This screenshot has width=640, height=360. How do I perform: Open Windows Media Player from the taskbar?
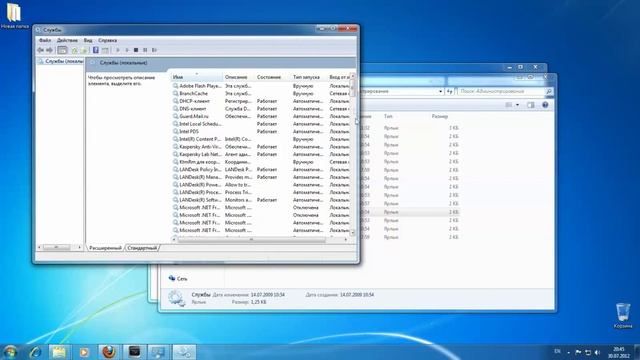pos(84,352)
